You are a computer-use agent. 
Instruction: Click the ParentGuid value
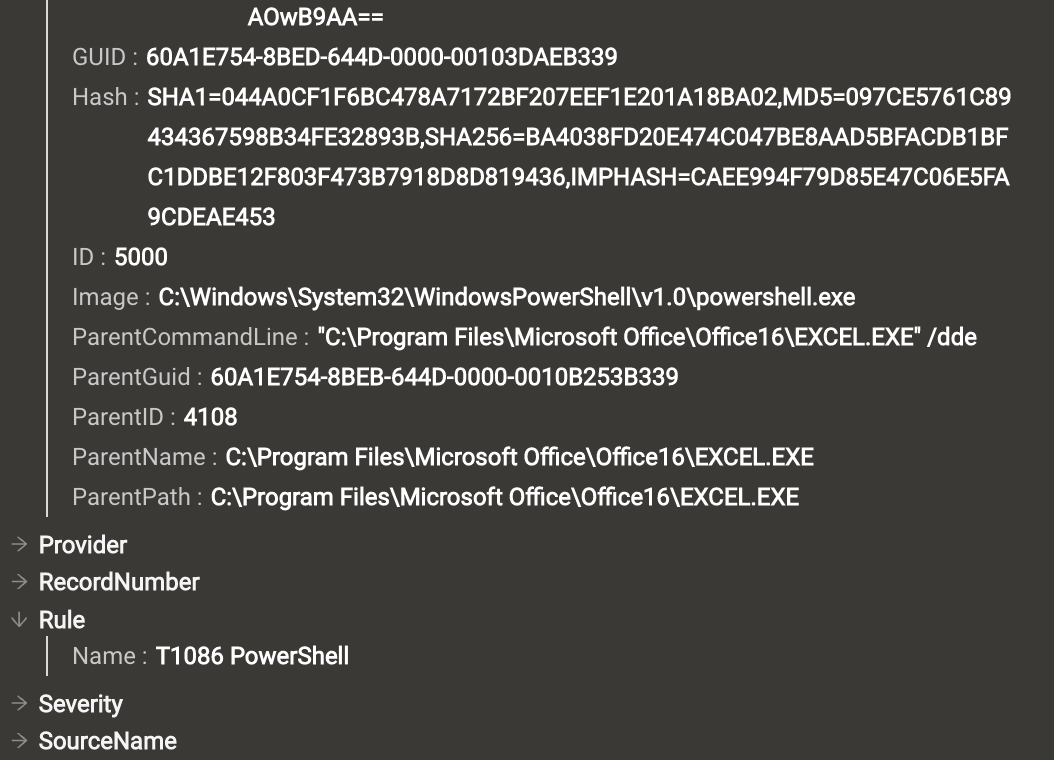[x=444, y=377]
